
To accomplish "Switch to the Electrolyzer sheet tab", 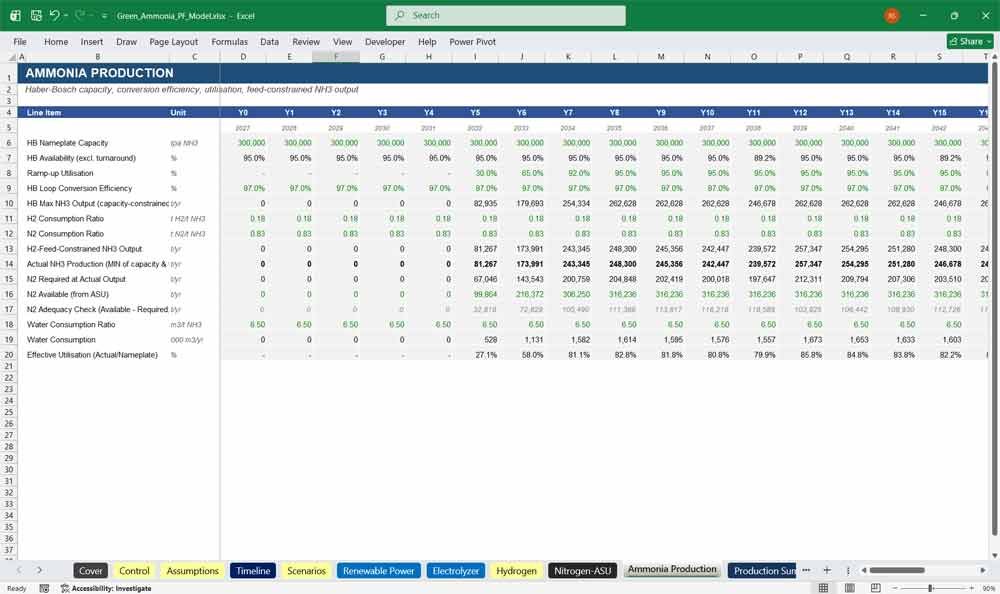I will coord(455,571).
